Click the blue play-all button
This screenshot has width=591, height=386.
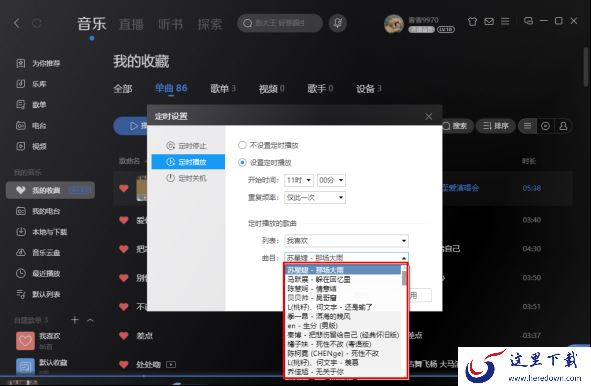(x=130, y=126)
